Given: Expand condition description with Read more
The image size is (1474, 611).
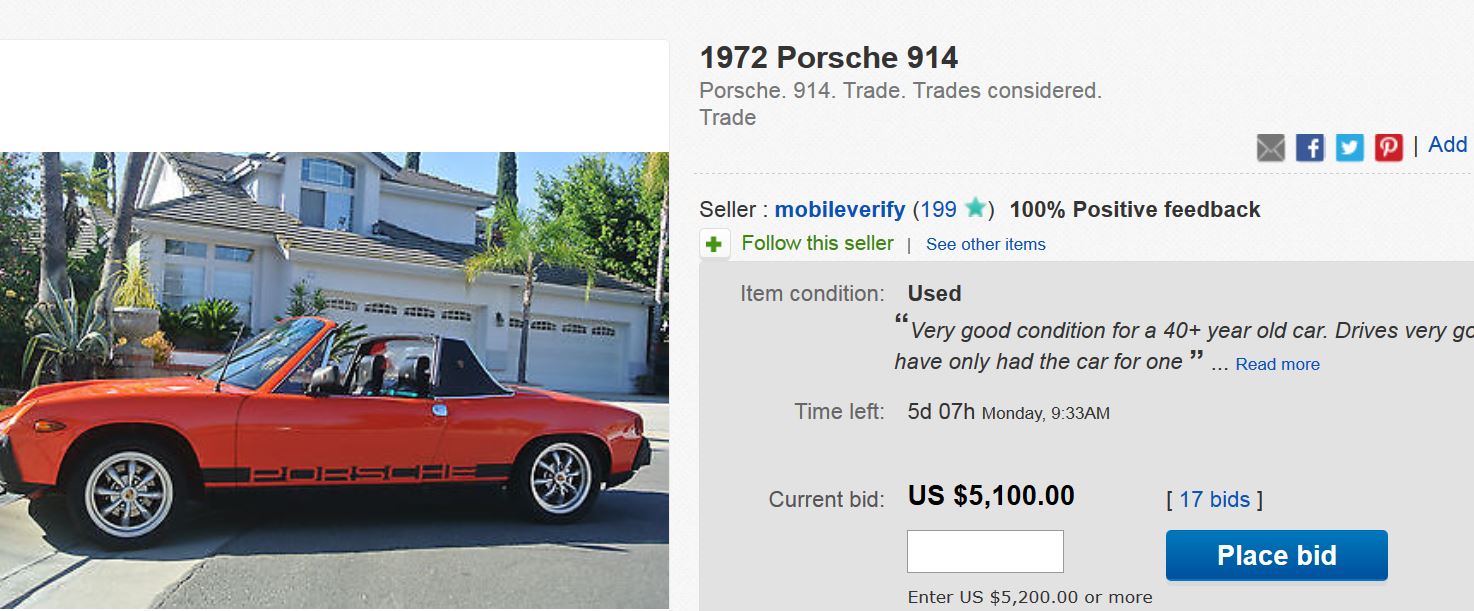Looking at the screenshot, I should pos(1277,364).
